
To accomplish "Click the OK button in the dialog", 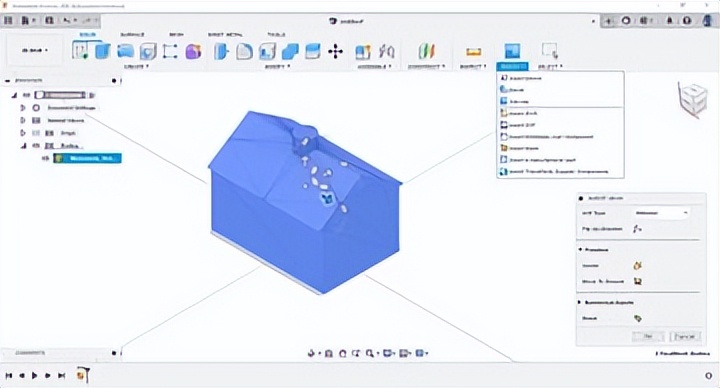I will pos(648,337).
